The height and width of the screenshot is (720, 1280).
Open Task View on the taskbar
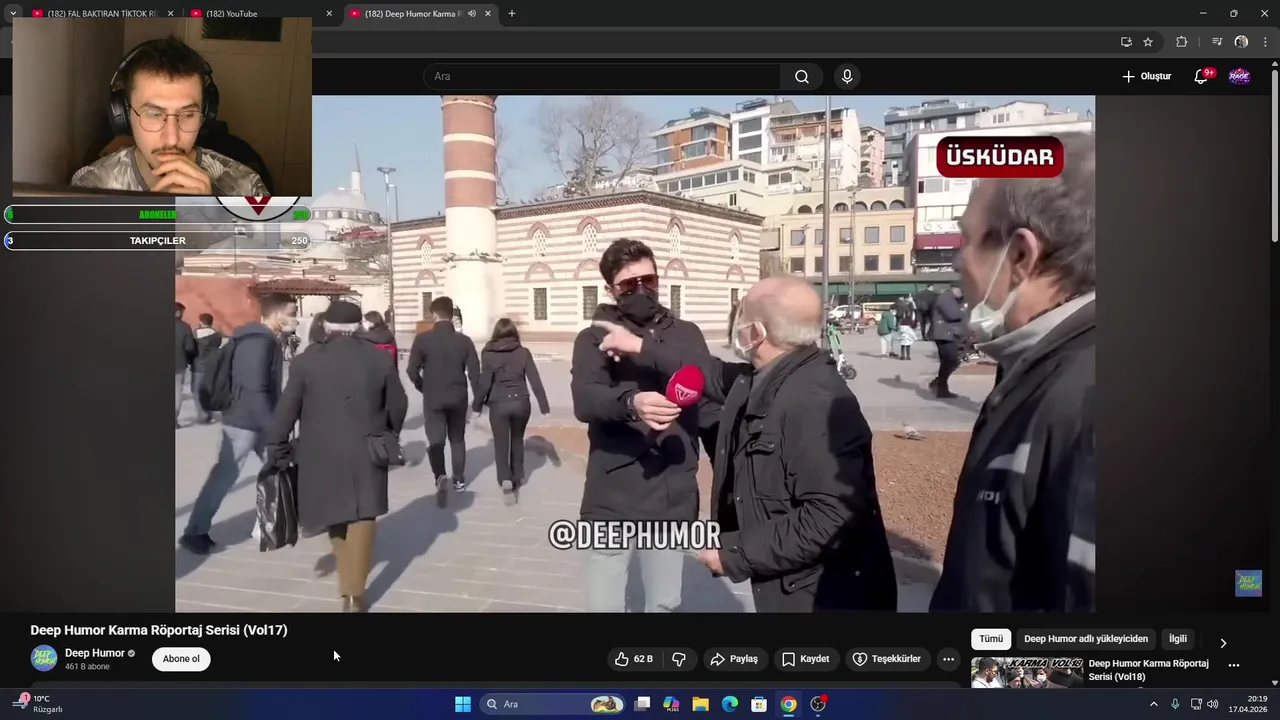coord(643,704)
